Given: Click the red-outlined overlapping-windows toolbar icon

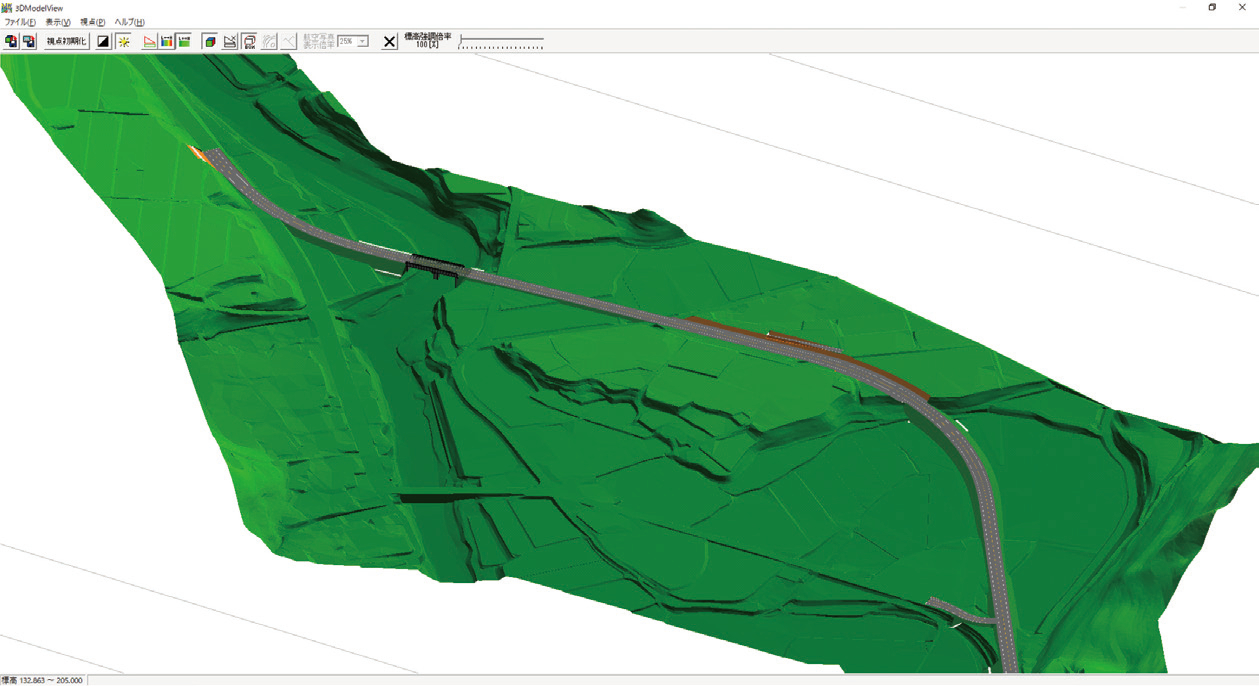Looking at the screenshot, I should (249, 42).
